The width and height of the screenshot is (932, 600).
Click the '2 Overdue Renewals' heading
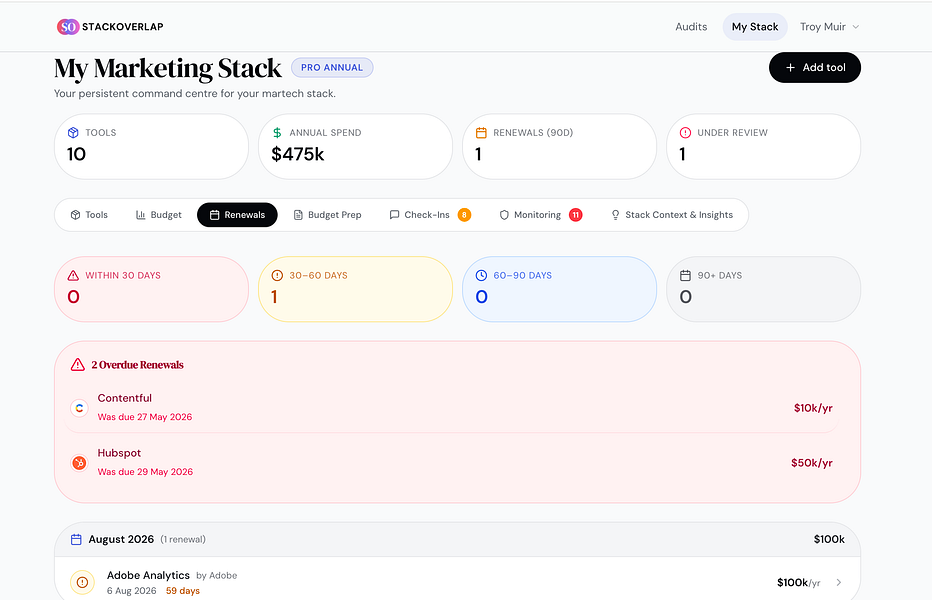[137, 365]
